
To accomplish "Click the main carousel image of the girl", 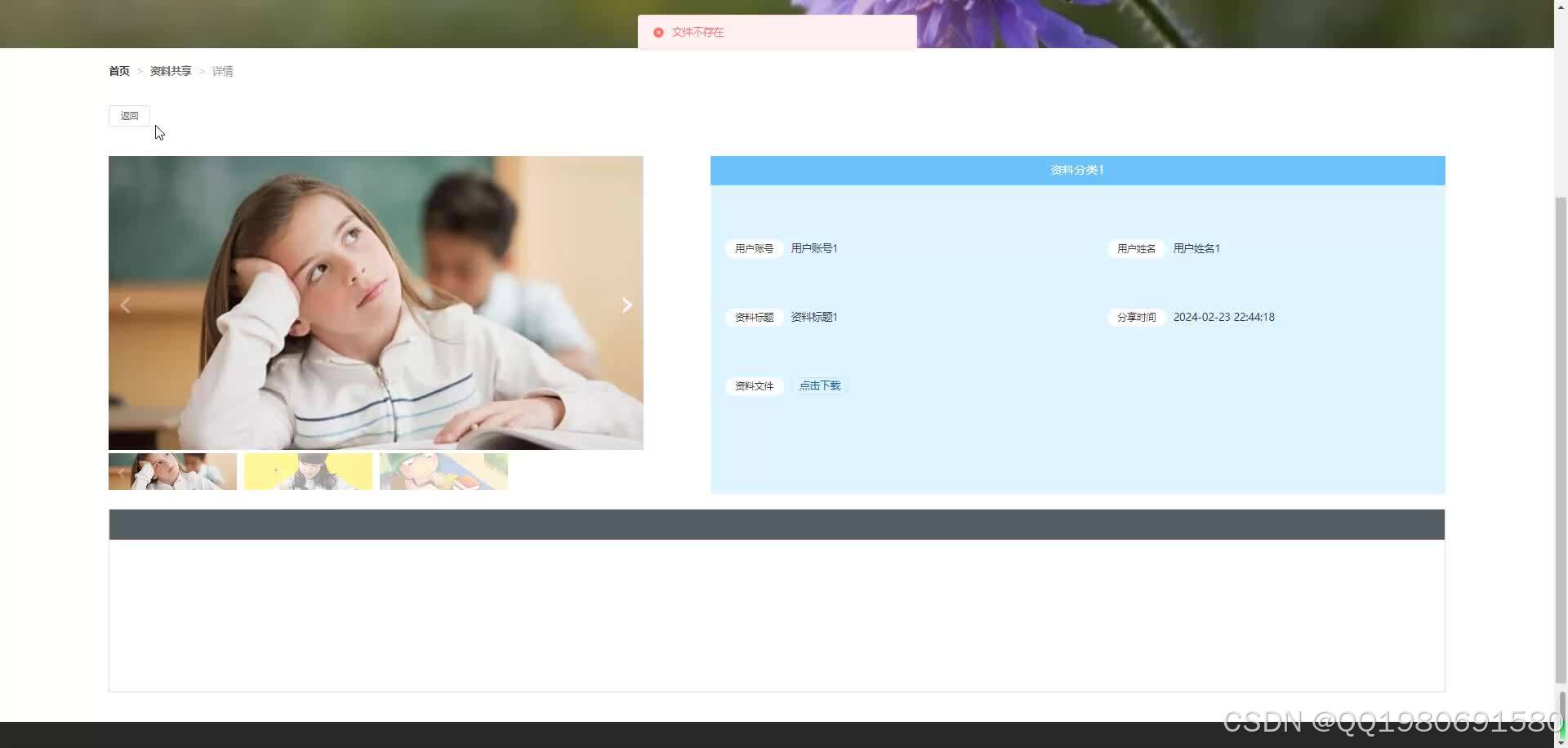I will tap(376, 303).
